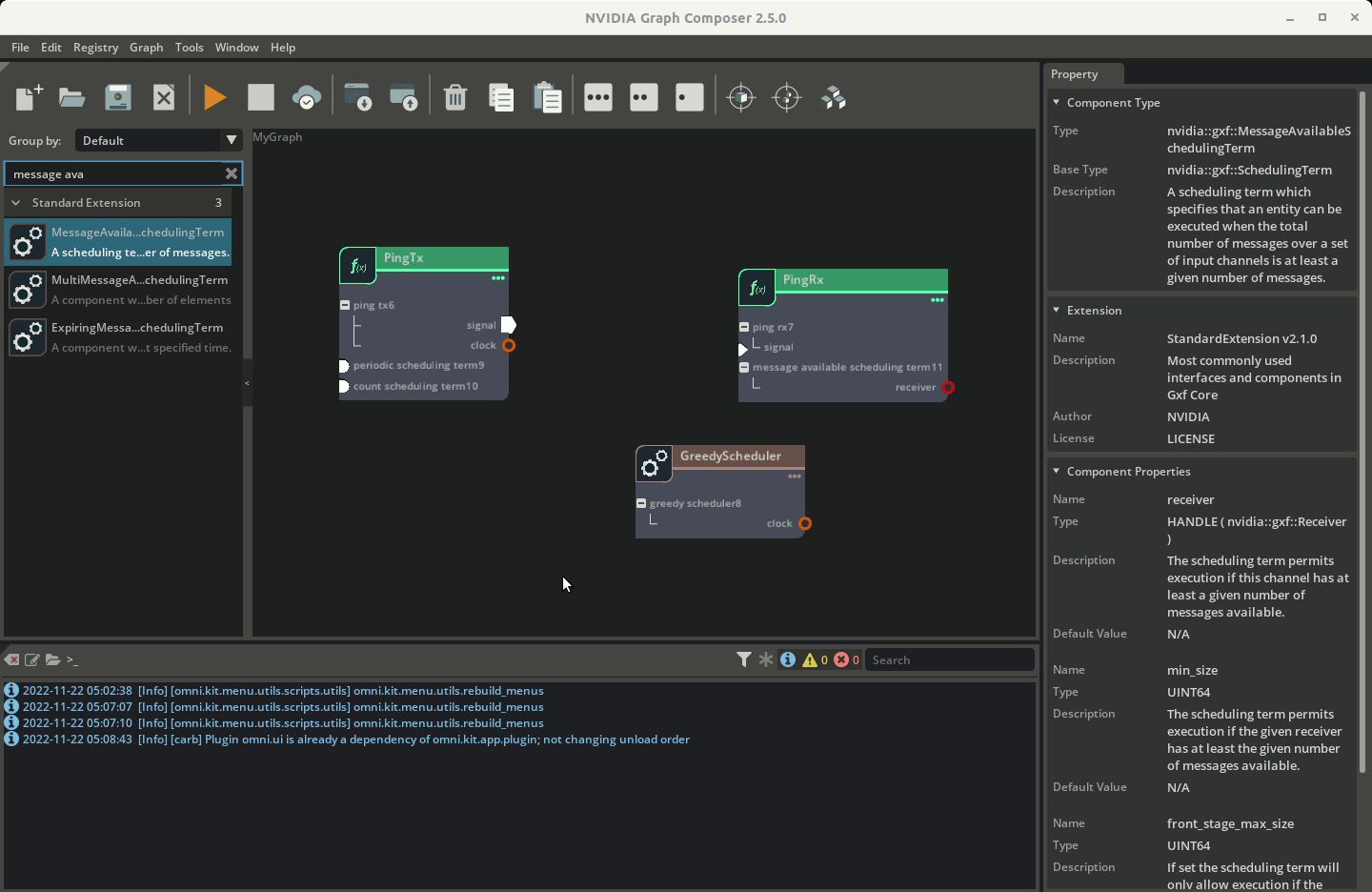Open the PingRx node three-dot menu
Viewport: 1372px width, 892px height.
[x=938, y=300]
